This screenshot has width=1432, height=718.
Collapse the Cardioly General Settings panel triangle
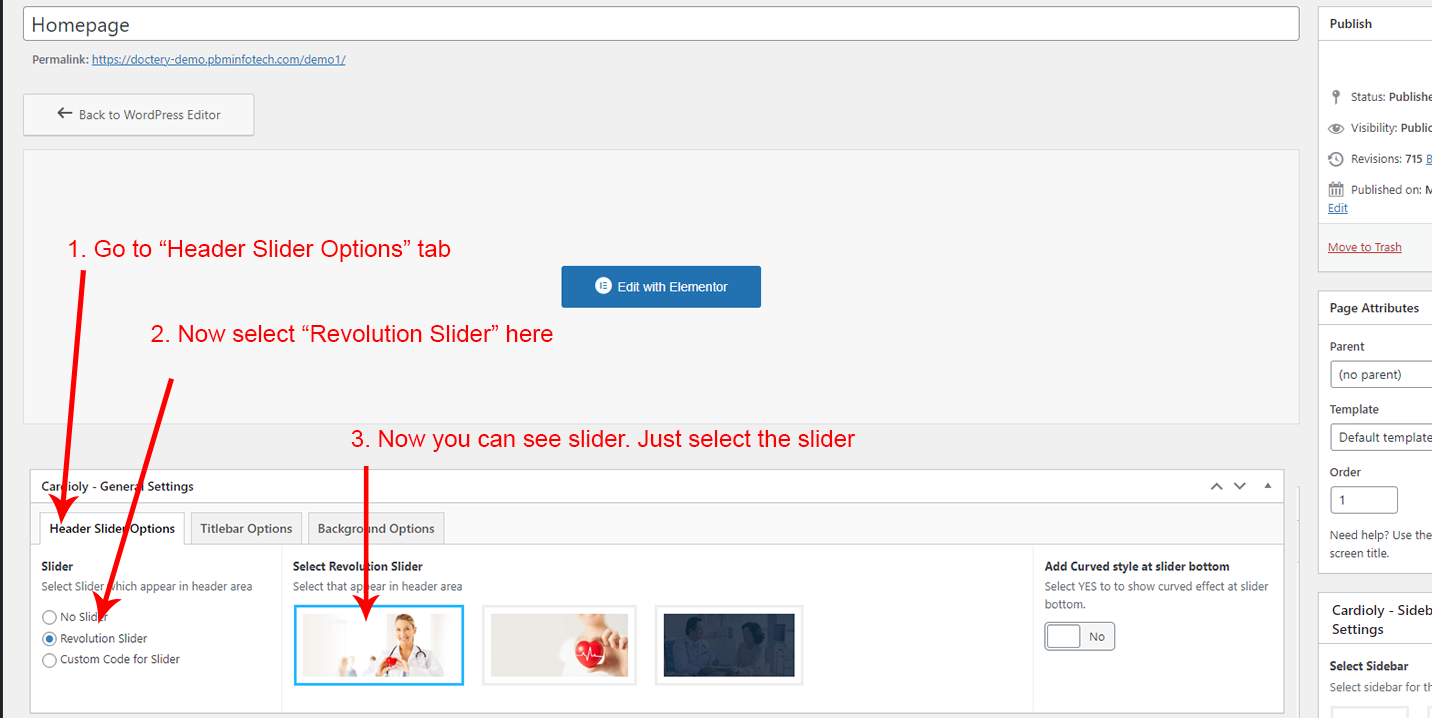(x=1267, y=486)
